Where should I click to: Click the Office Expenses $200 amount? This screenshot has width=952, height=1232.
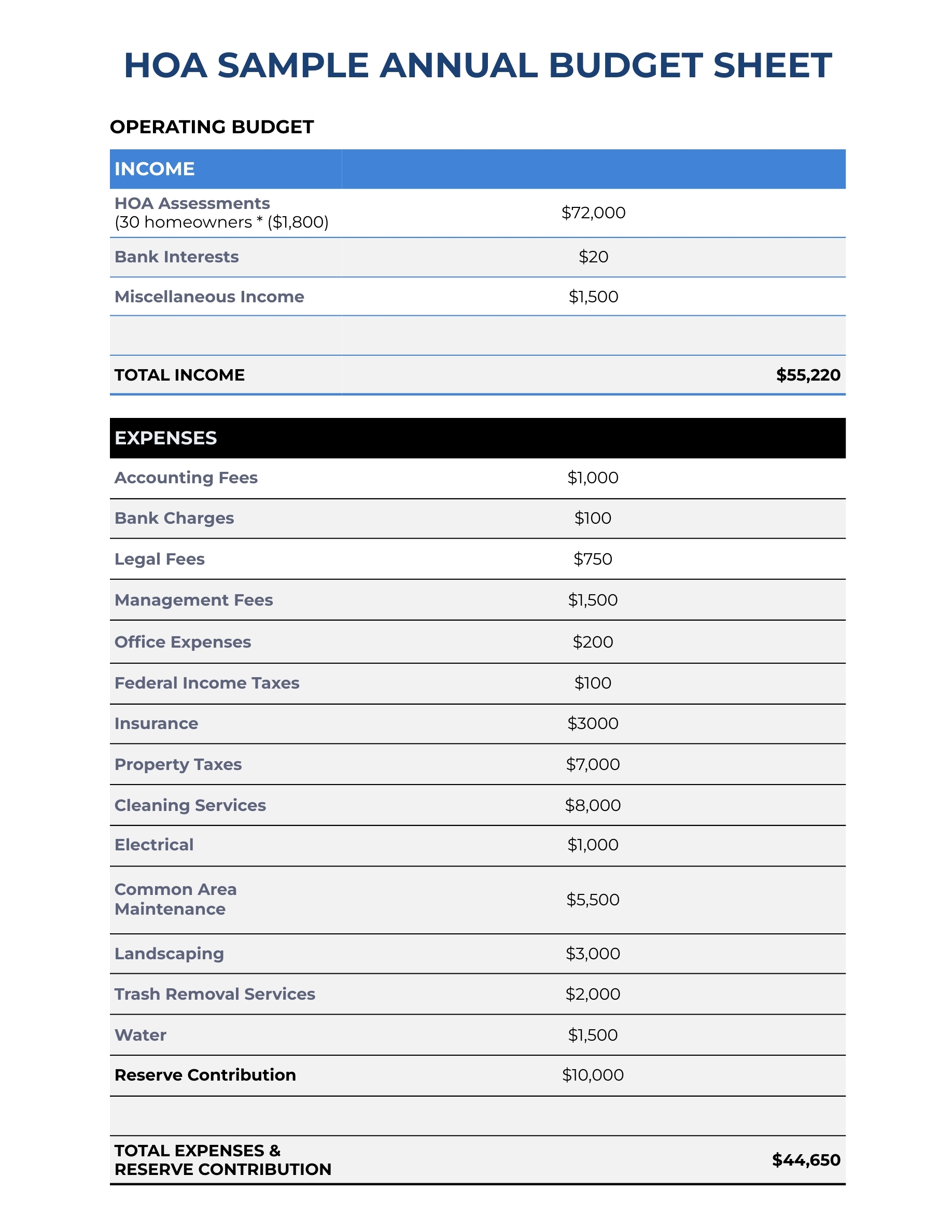592,642
